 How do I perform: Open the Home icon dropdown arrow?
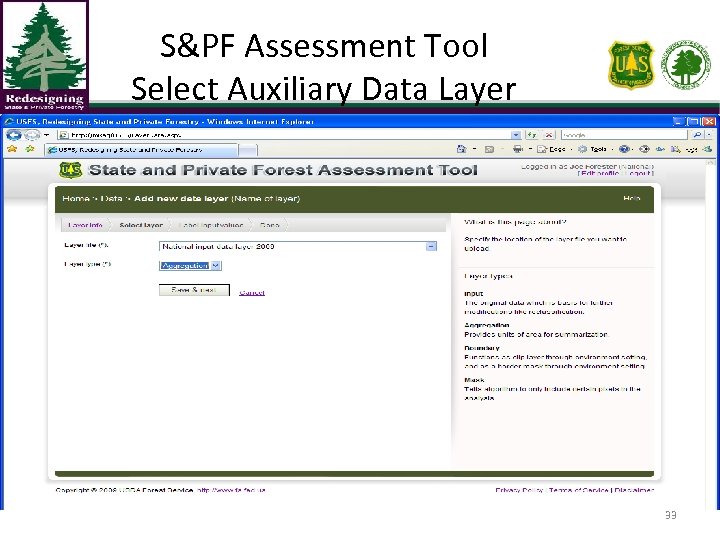click(x=474, y=149)
